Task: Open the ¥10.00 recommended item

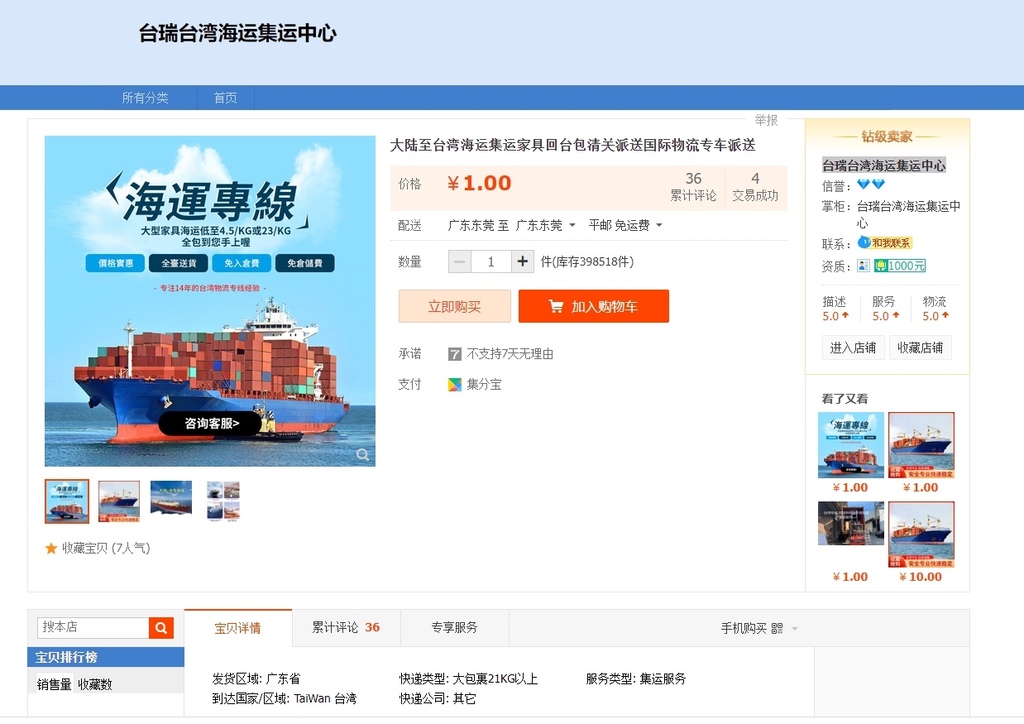Action: [x=921, y=534]
